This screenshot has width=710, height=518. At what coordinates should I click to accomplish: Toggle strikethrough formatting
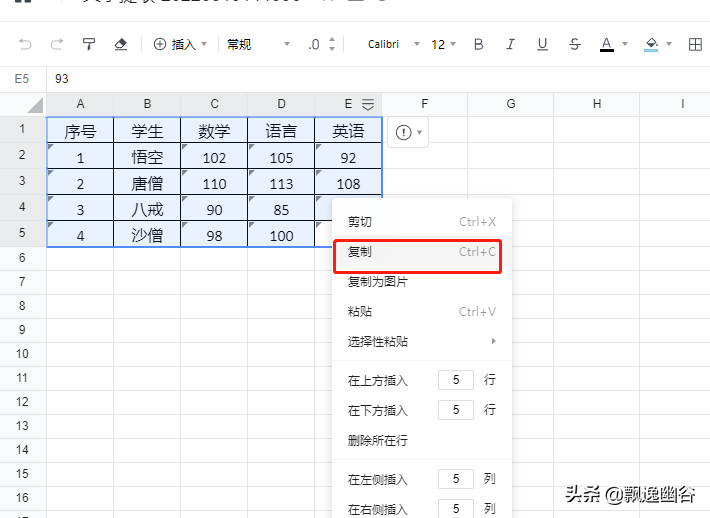click(575, 44)
